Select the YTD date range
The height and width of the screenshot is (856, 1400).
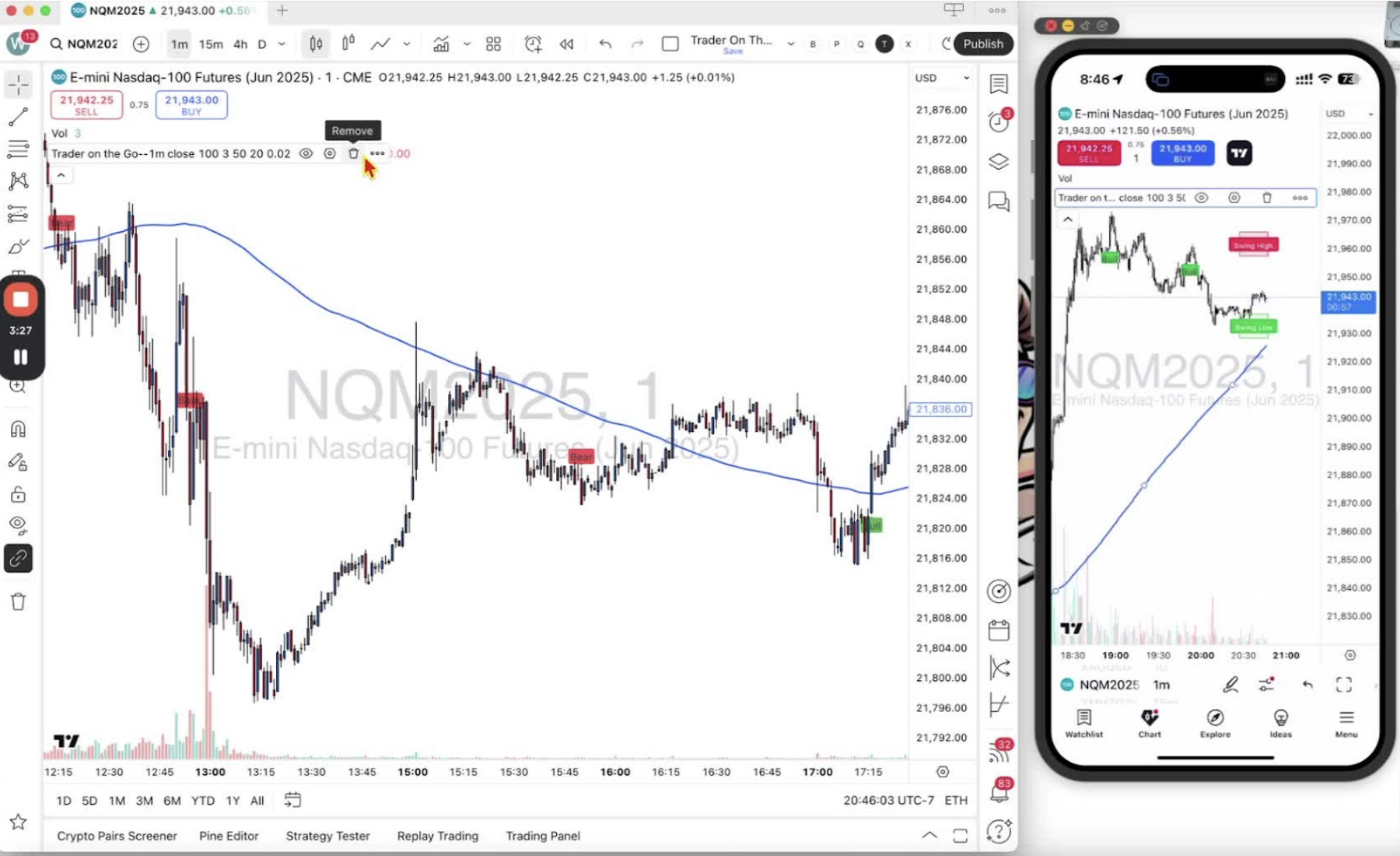(203, 800)
